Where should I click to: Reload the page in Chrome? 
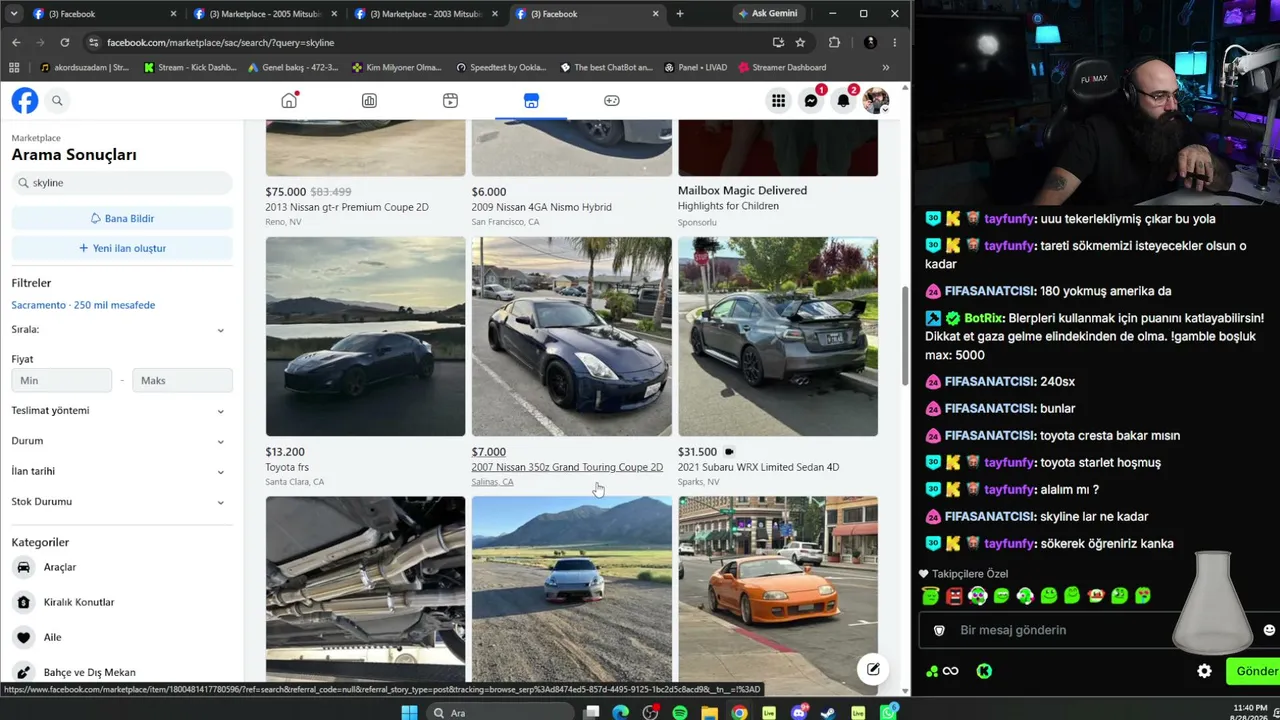point(65,42)
